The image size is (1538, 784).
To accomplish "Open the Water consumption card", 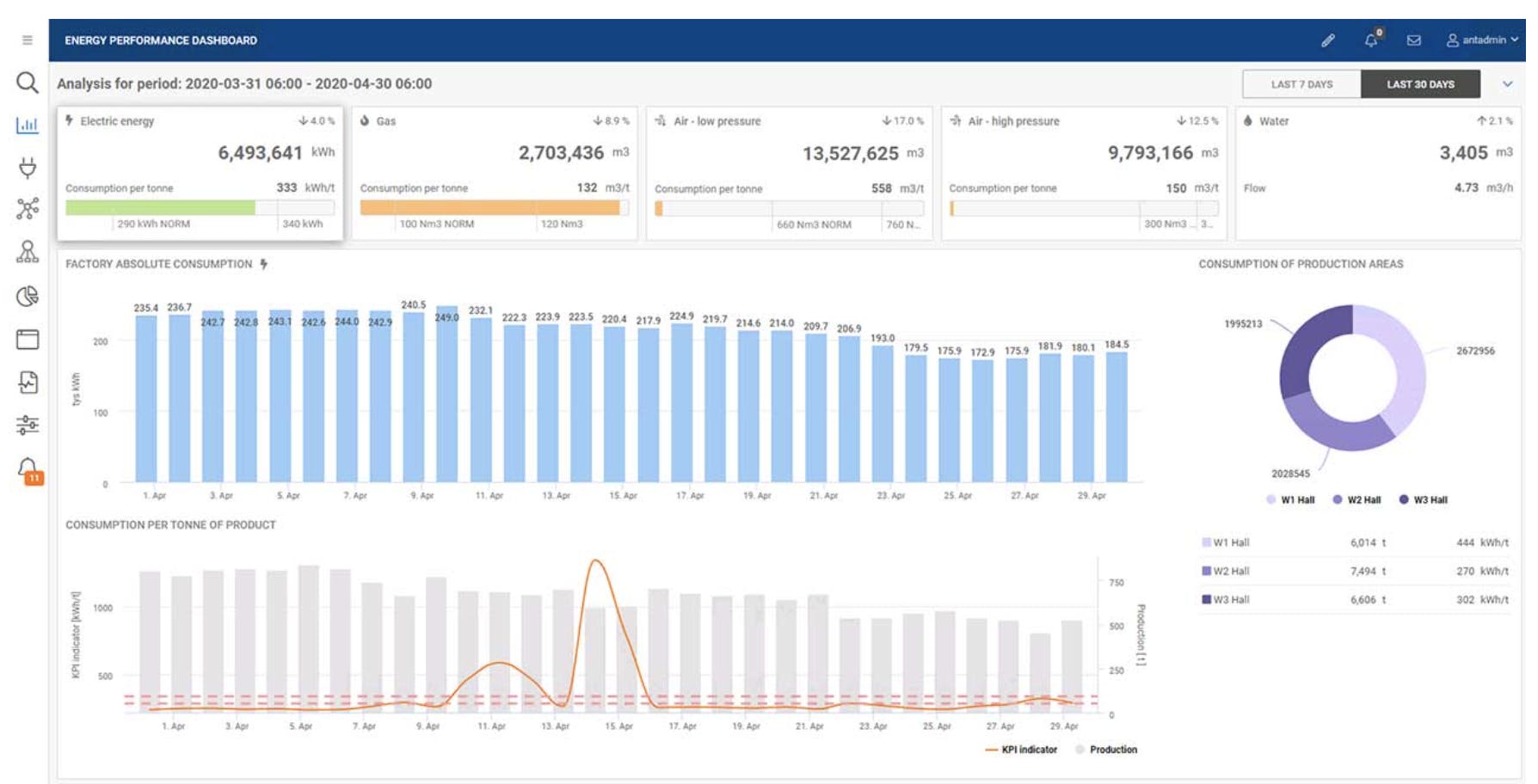I will click(1376, 172).
